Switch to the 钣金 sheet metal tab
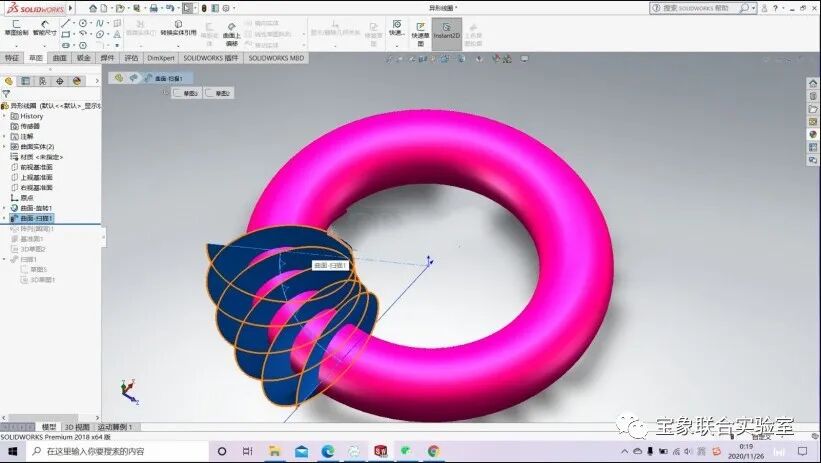This screenshot has height=463, width=821. 84,58
